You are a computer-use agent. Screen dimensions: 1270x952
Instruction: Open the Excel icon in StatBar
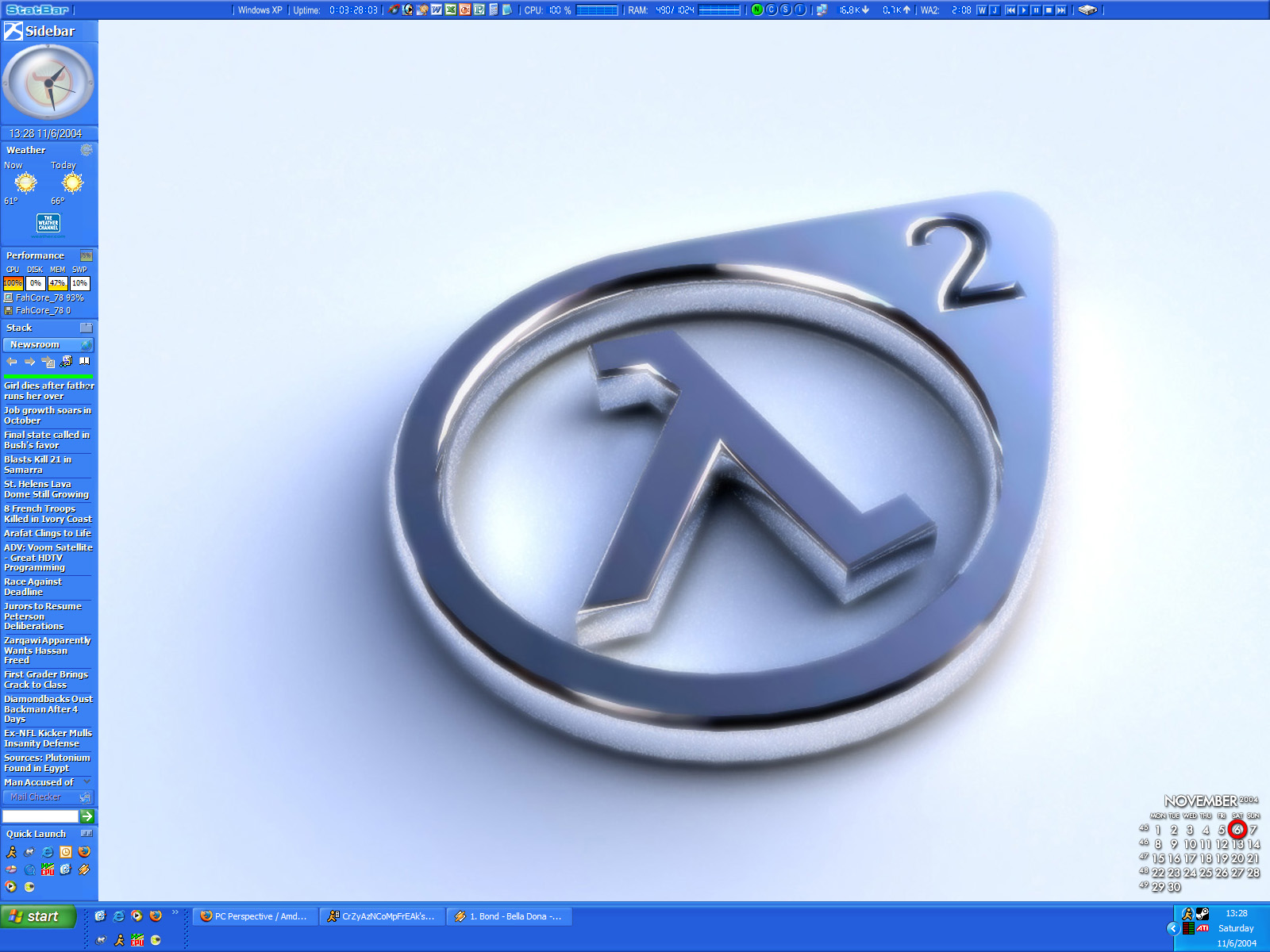point(451,10)
